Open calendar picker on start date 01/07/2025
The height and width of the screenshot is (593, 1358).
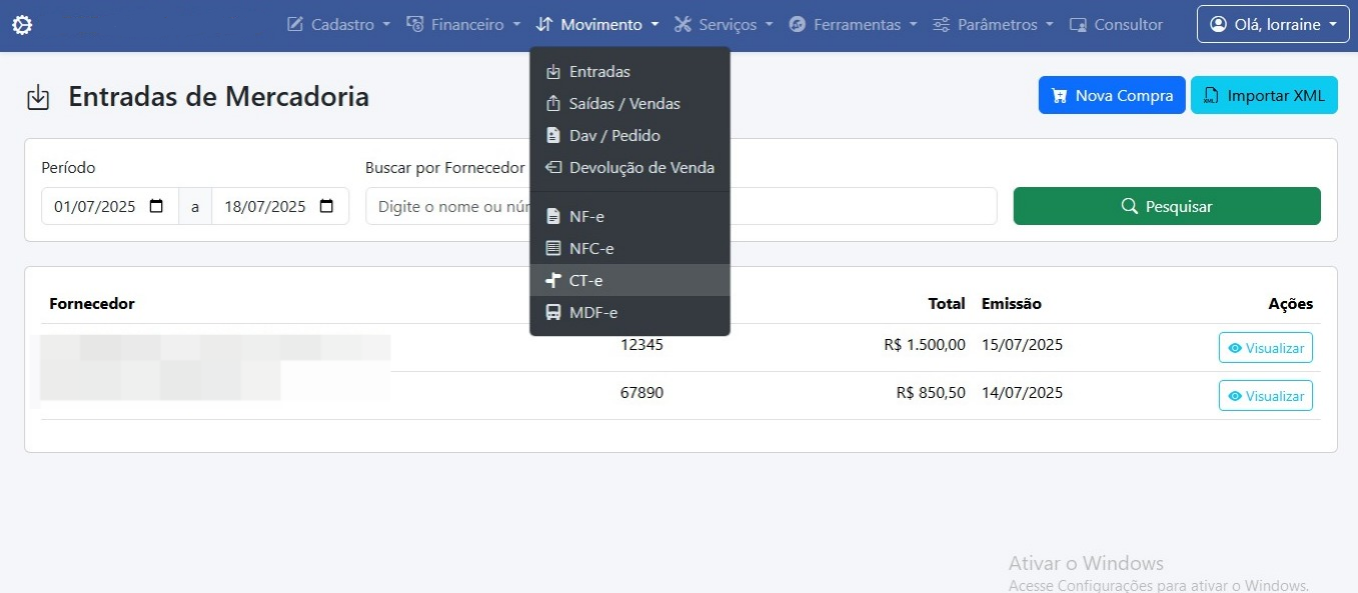click(x=156, y=207)
